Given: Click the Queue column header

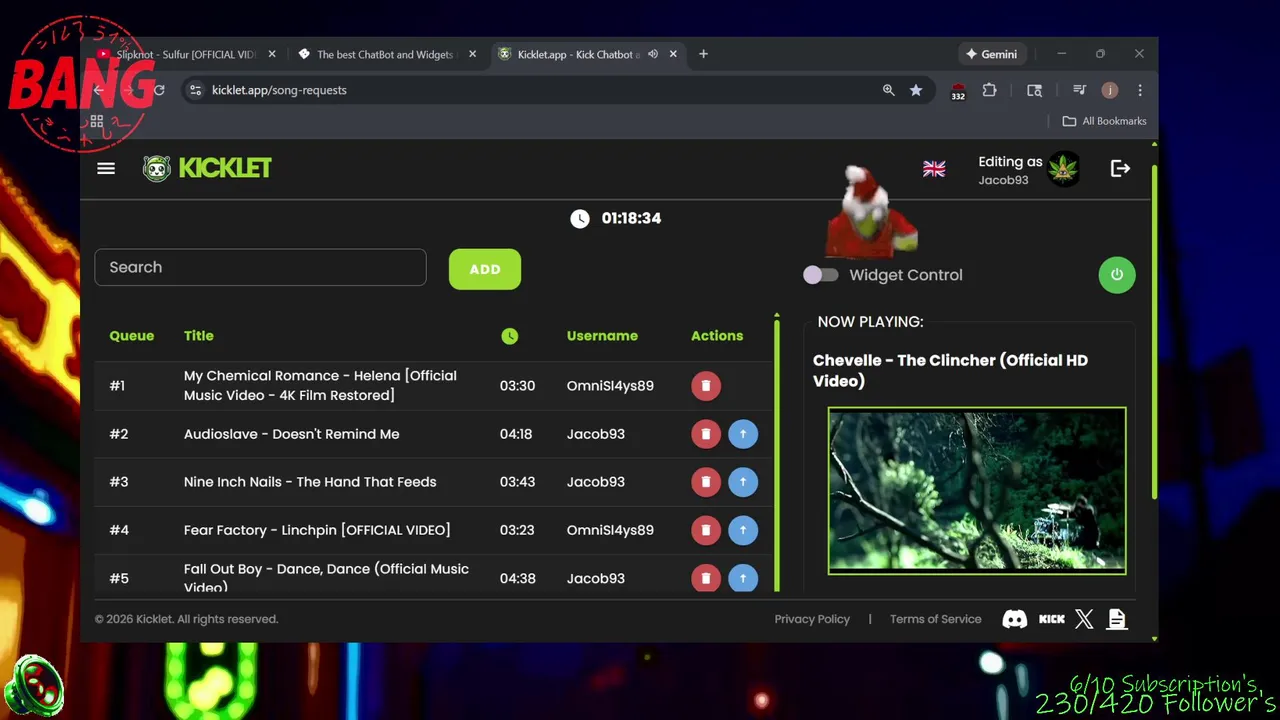Looking at the screenshot, I should 132,336.
